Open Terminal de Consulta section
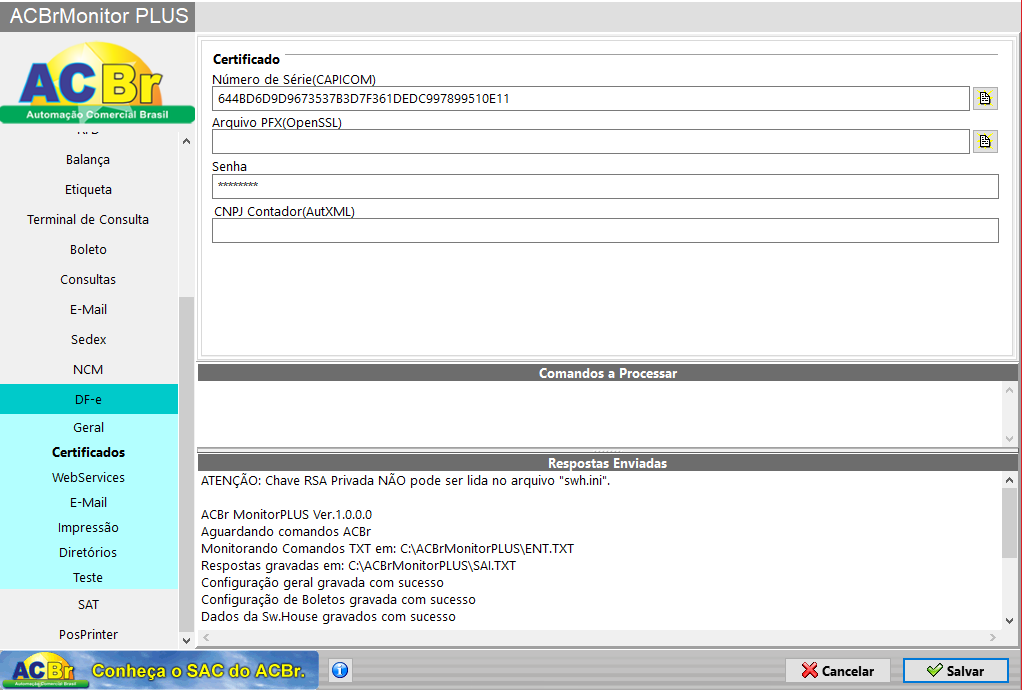Image resolution: width=1022 pixels, height=690 pixels. 88,220
